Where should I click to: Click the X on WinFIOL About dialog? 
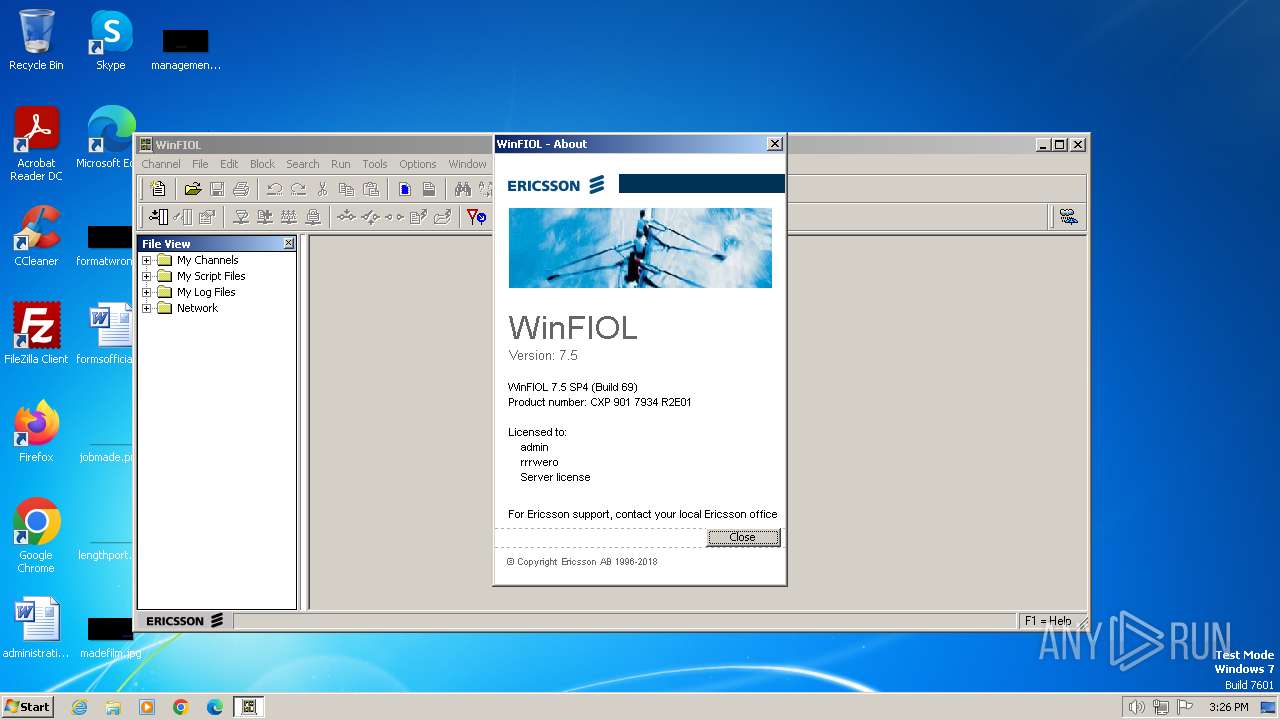pyautogui.click(x=774, y=144)
